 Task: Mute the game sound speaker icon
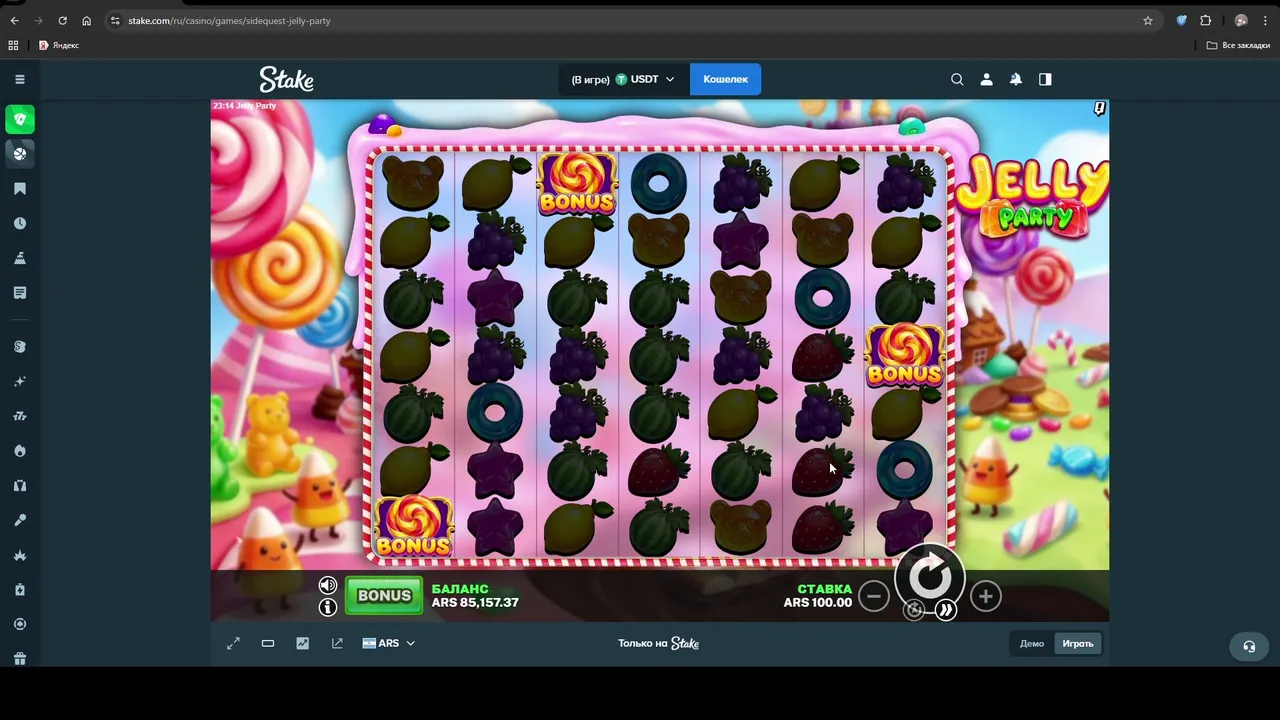coord(328,585)
